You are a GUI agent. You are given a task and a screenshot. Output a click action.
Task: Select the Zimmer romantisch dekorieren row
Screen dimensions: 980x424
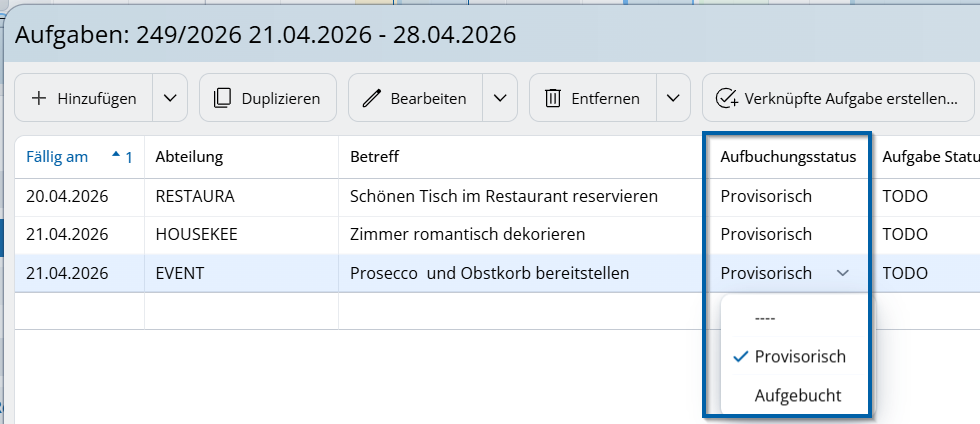tap(466, 234)
